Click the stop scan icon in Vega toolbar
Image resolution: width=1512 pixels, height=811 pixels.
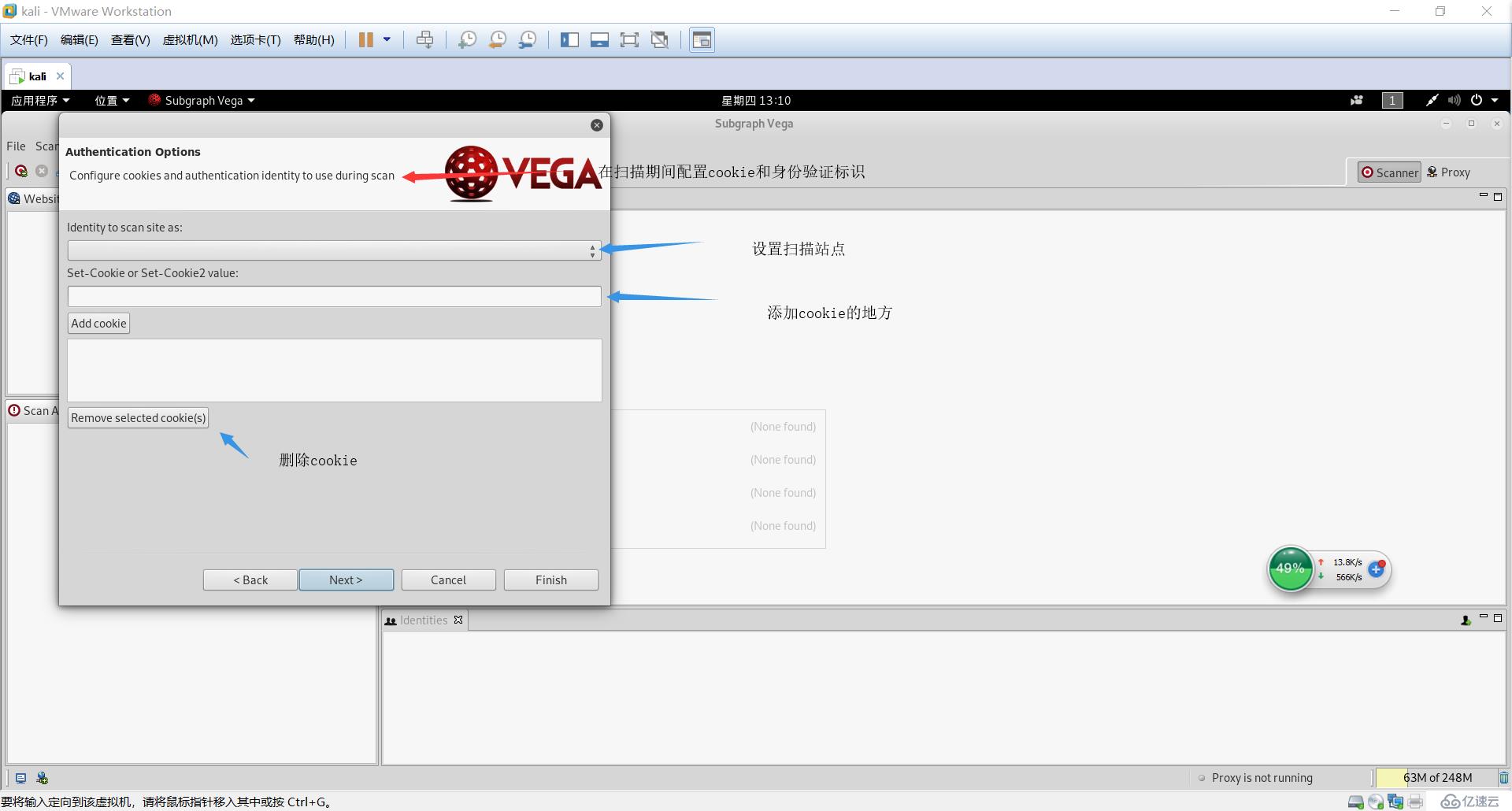42,171
